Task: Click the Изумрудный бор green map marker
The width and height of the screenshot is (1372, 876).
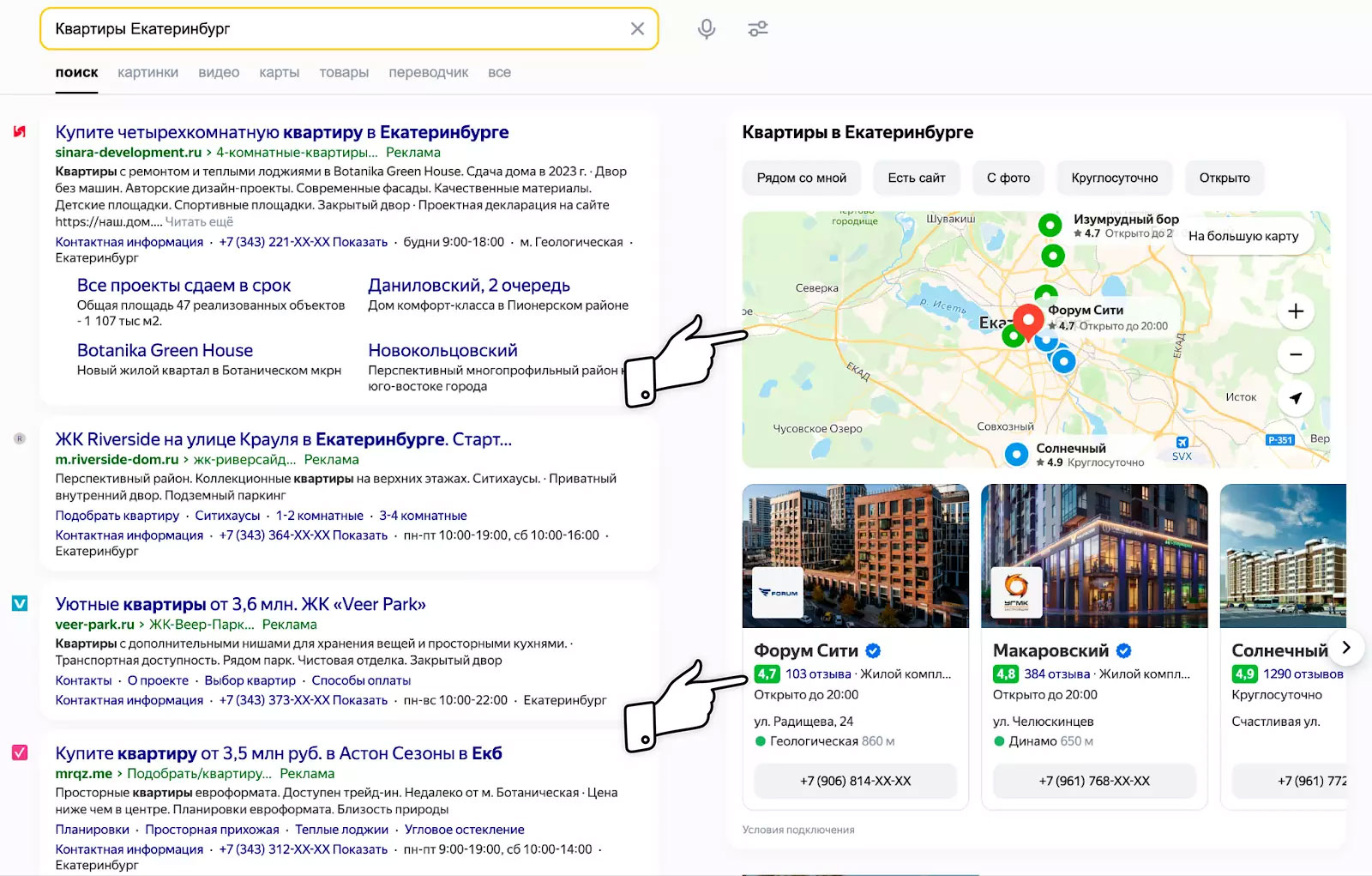Action: pos(1050,226)
